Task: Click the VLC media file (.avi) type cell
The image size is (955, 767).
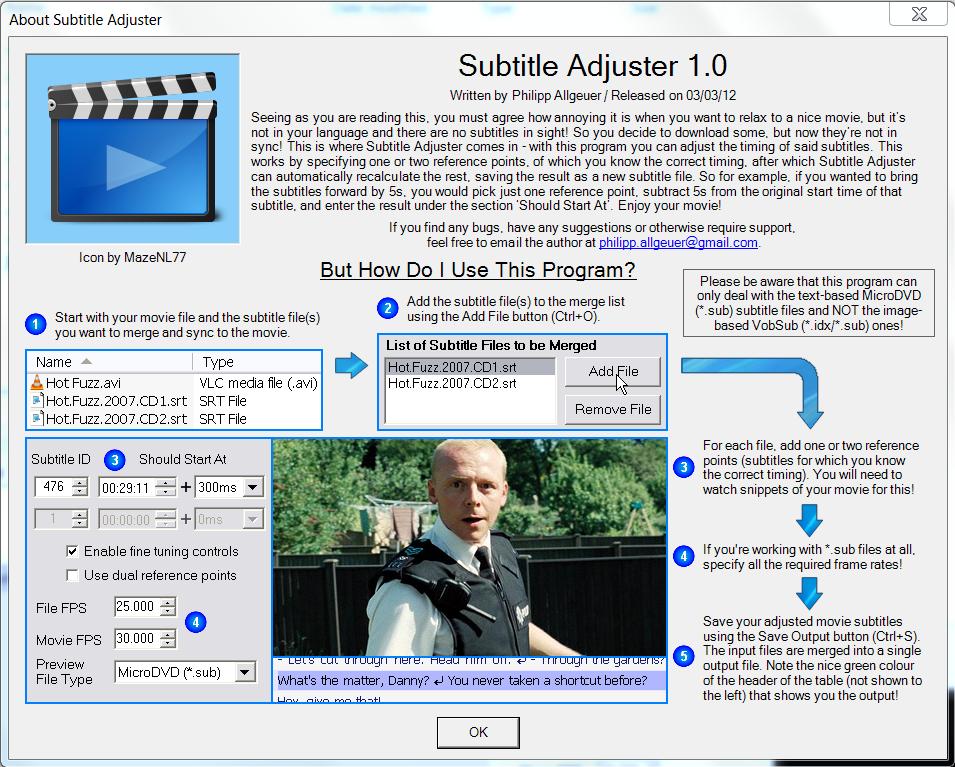Action: [258, 383]
